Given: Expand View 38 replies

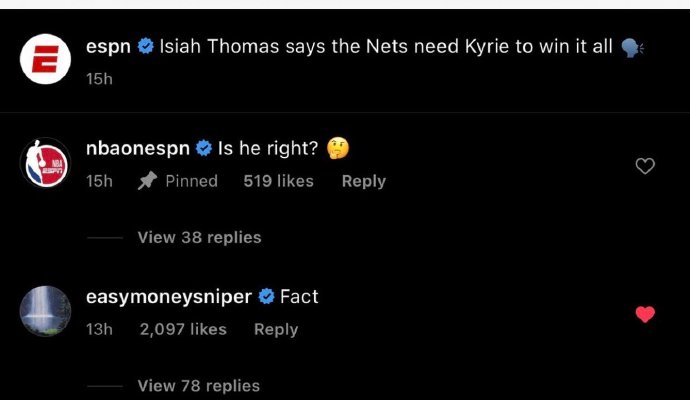Looking at the screenshot, I should coord(199,237).
